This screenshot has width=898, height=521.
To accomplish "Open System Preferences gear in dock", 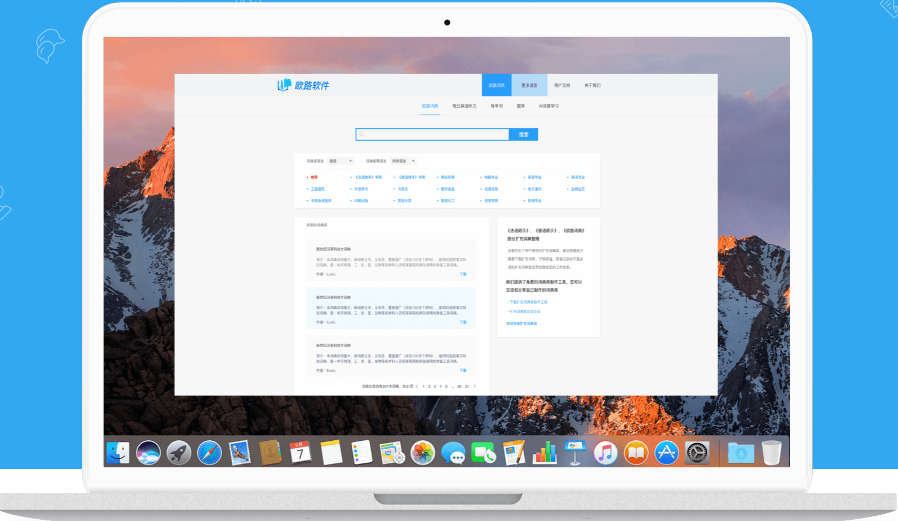I will (x=697, y=452).
